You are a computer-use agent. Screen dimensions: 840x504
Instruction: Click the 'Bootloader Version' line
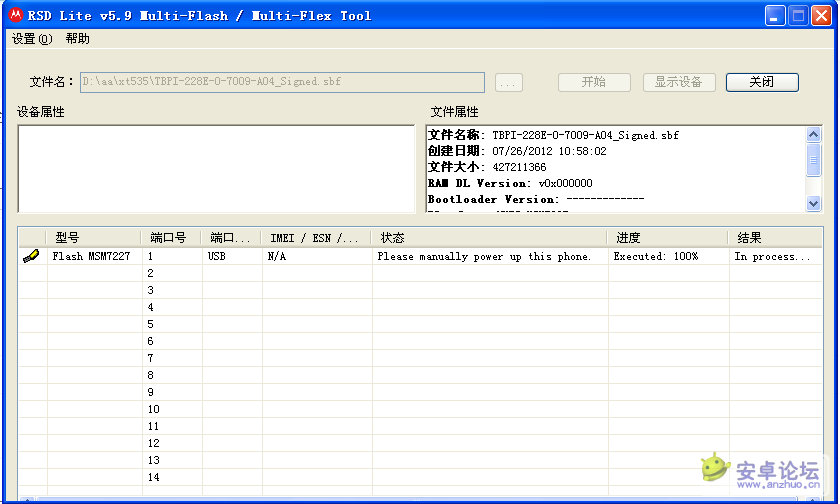[x=536, y=199]
